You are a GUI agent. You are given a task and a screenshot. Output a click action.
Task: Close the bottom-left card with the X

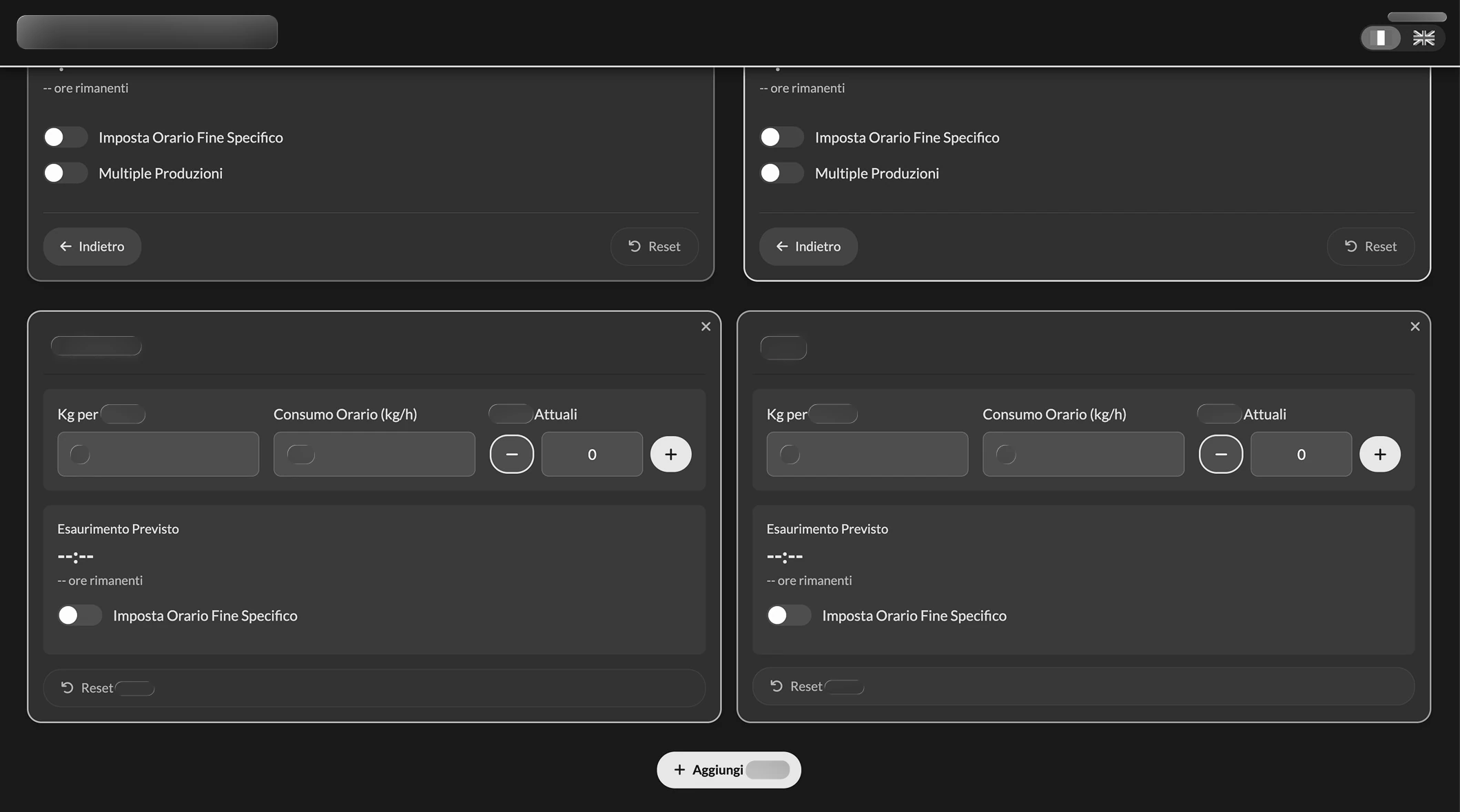pyautogui.click(x=706, y=326)
